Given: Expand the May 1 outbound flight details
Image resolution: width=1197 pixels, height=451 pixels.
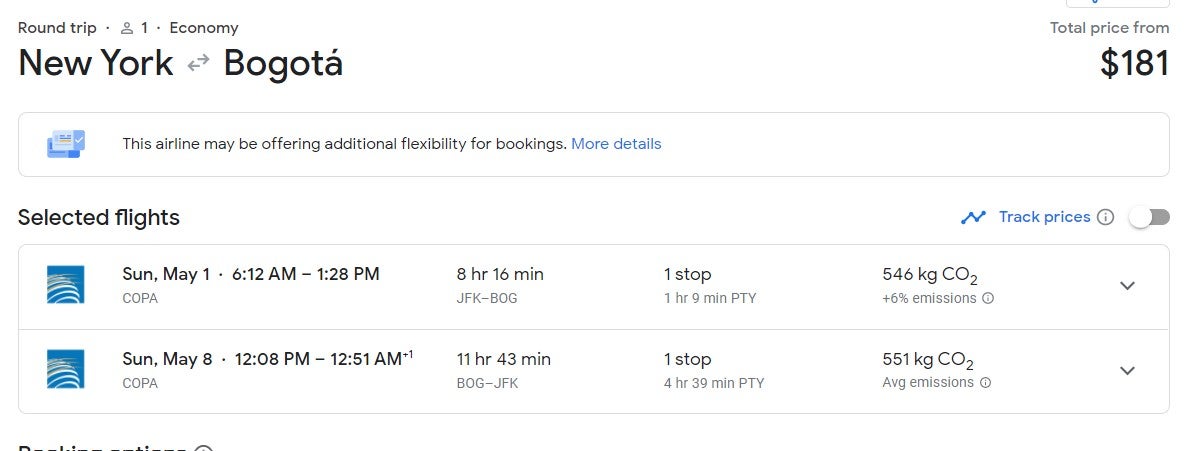Looking at the screenshot, I should pyautogui.click(x=1128, y=285).
